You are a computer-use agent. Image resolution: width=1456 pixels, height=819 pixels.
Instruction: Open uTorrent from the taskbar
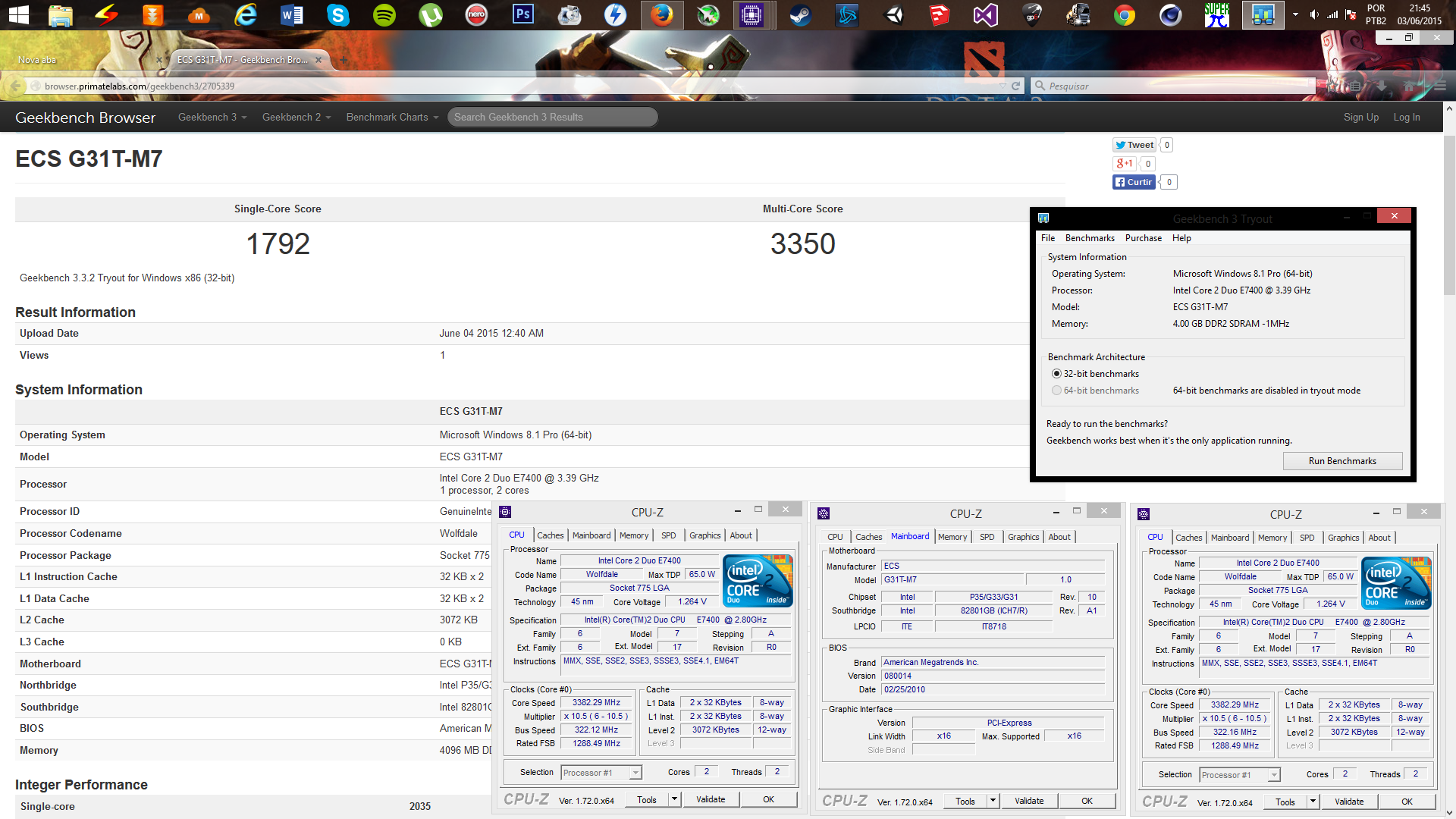(x=431, y=14)
